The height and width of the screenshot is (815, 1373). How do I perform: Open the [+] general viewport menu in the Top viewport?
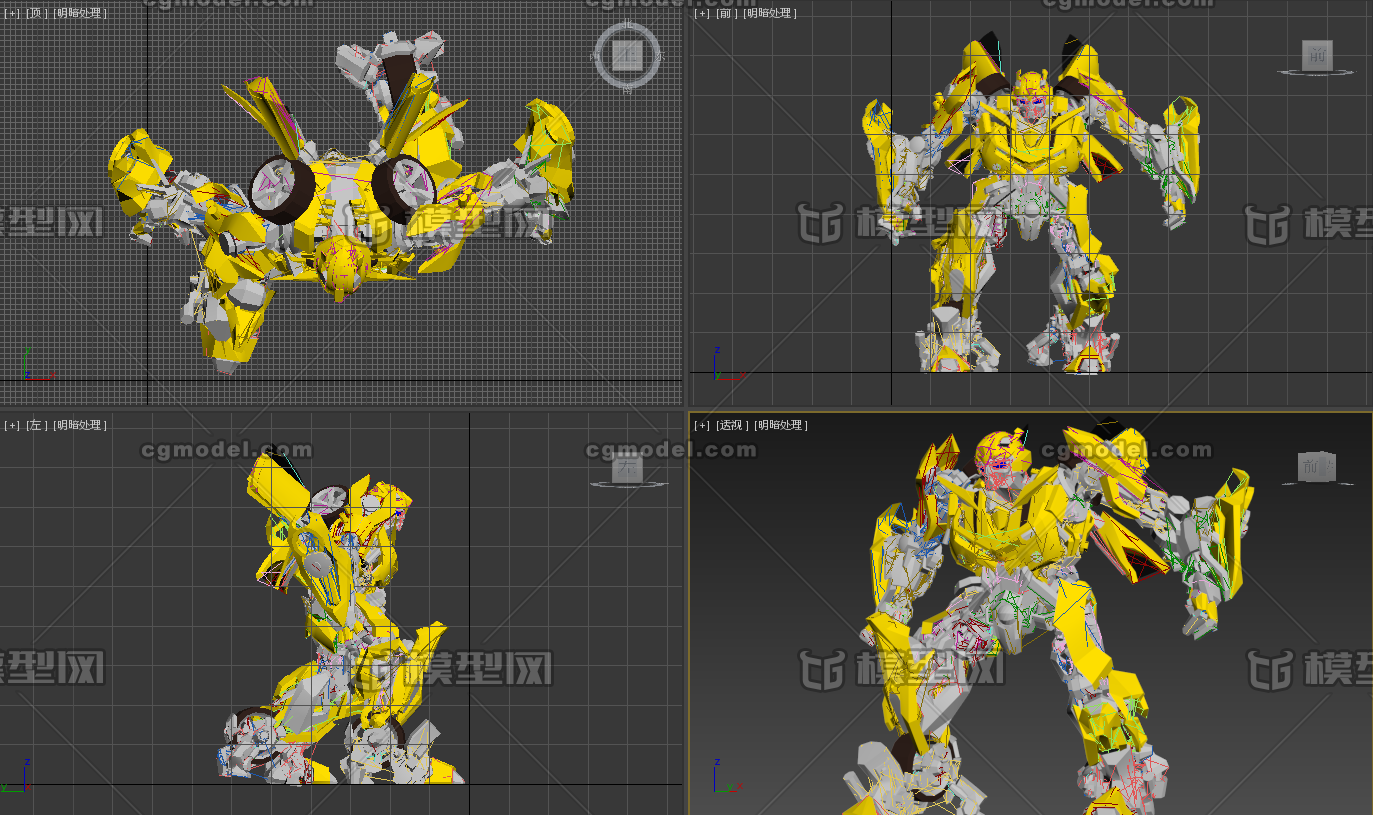click(11, 13)
